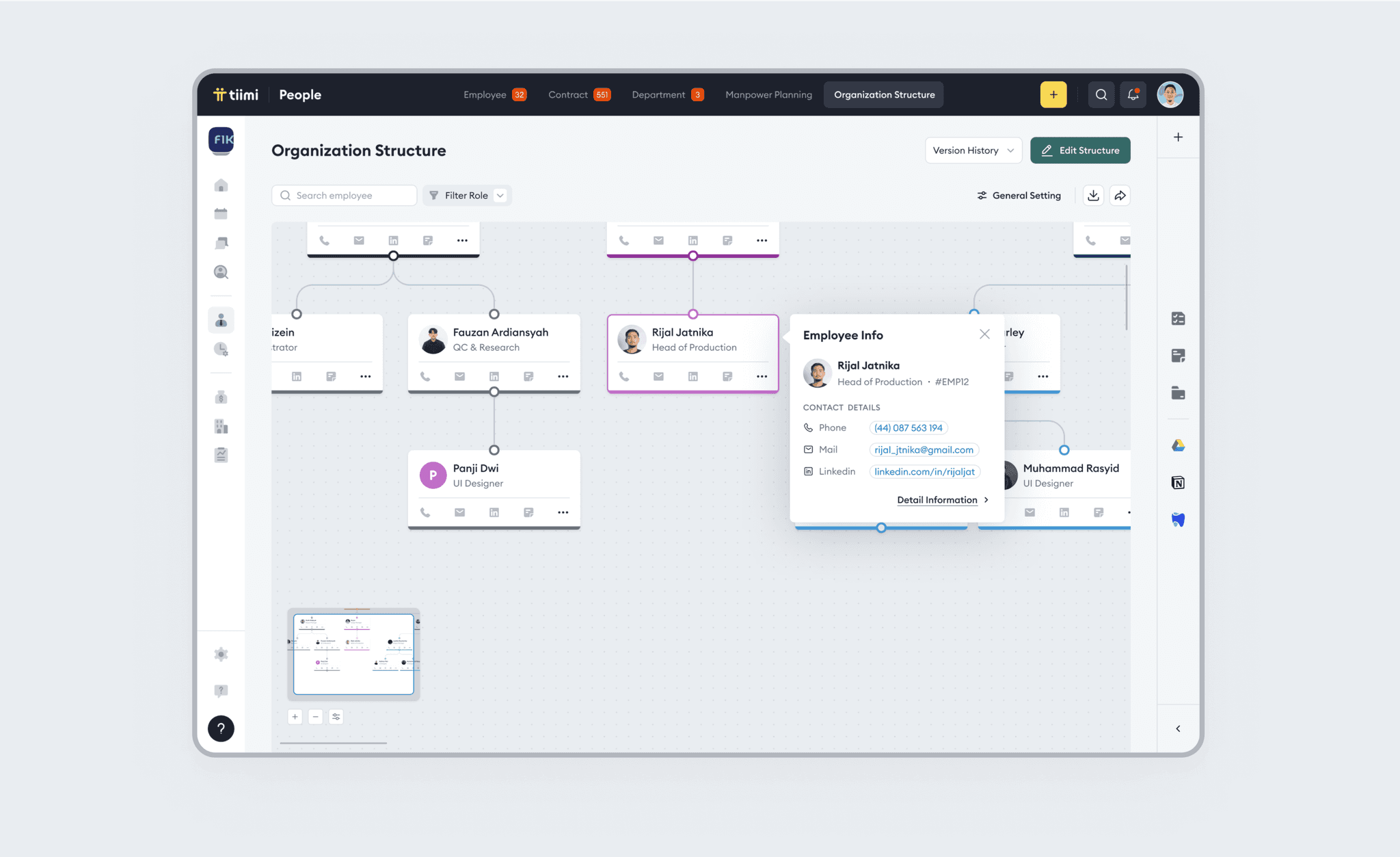Click LinkedIn icon on Rijal Jatnika card

pos(692,377)
